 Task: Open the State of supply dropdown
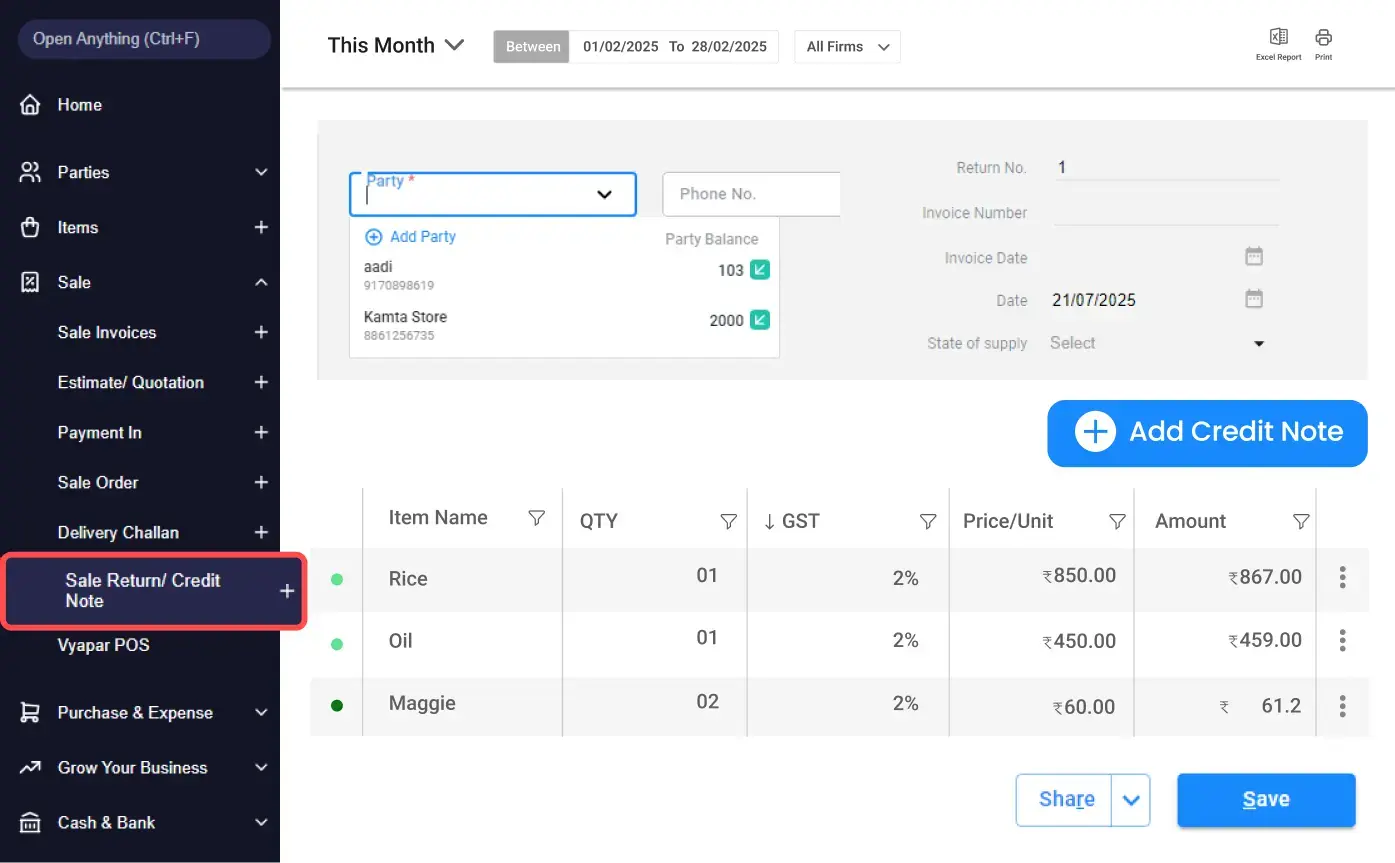[x=1258, y=343]
